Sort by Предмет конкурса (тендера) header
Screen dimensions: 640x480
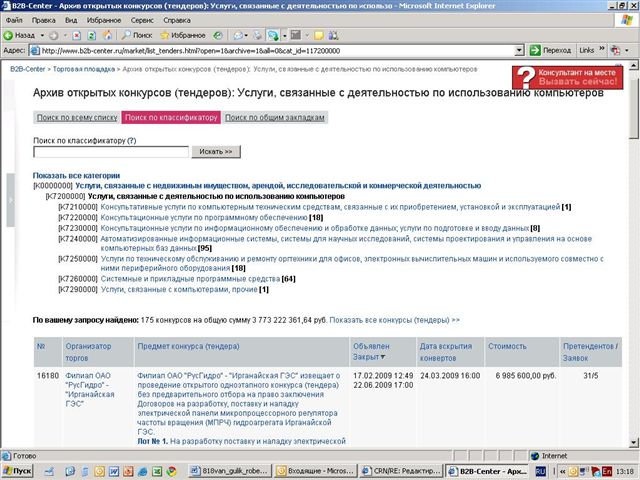point(188,346)
